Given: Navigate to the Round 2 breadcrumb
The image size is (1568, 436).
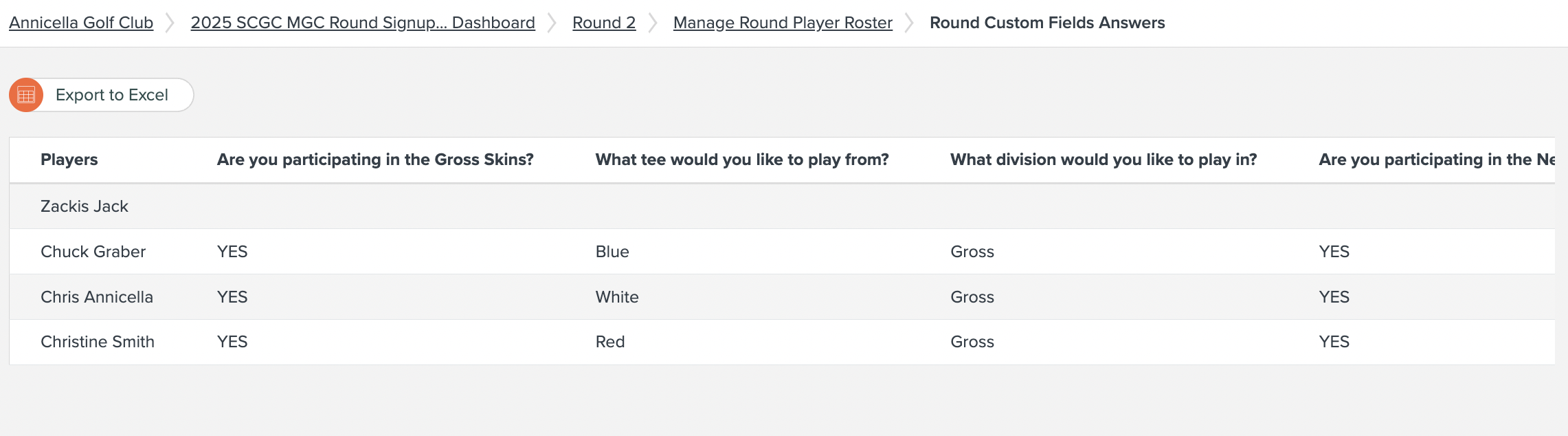Looking at the screenshot, I should coord(603,23).
